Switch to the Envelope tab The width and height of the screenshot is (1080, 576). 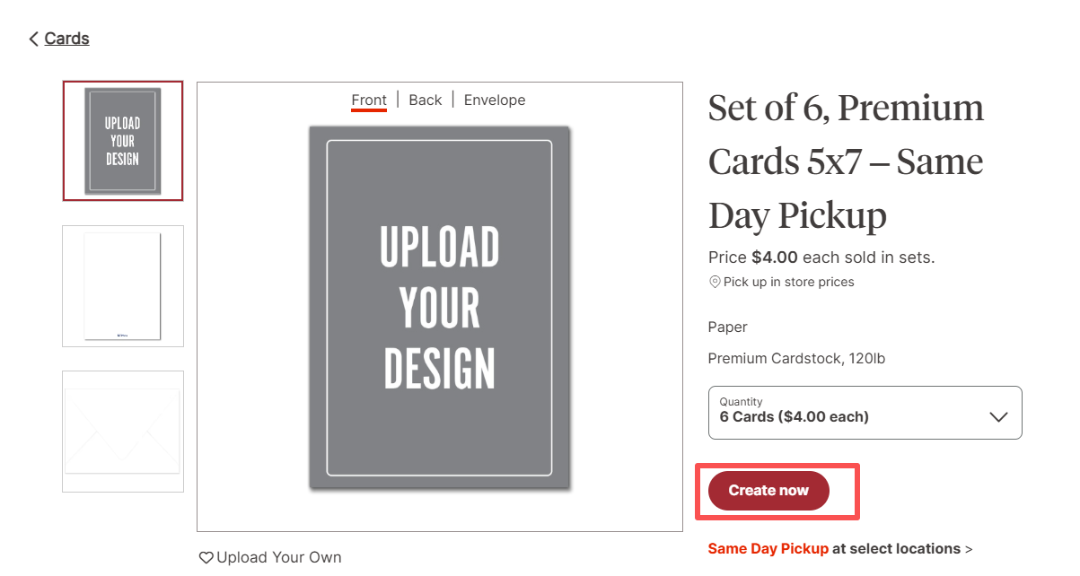(494, 100)
